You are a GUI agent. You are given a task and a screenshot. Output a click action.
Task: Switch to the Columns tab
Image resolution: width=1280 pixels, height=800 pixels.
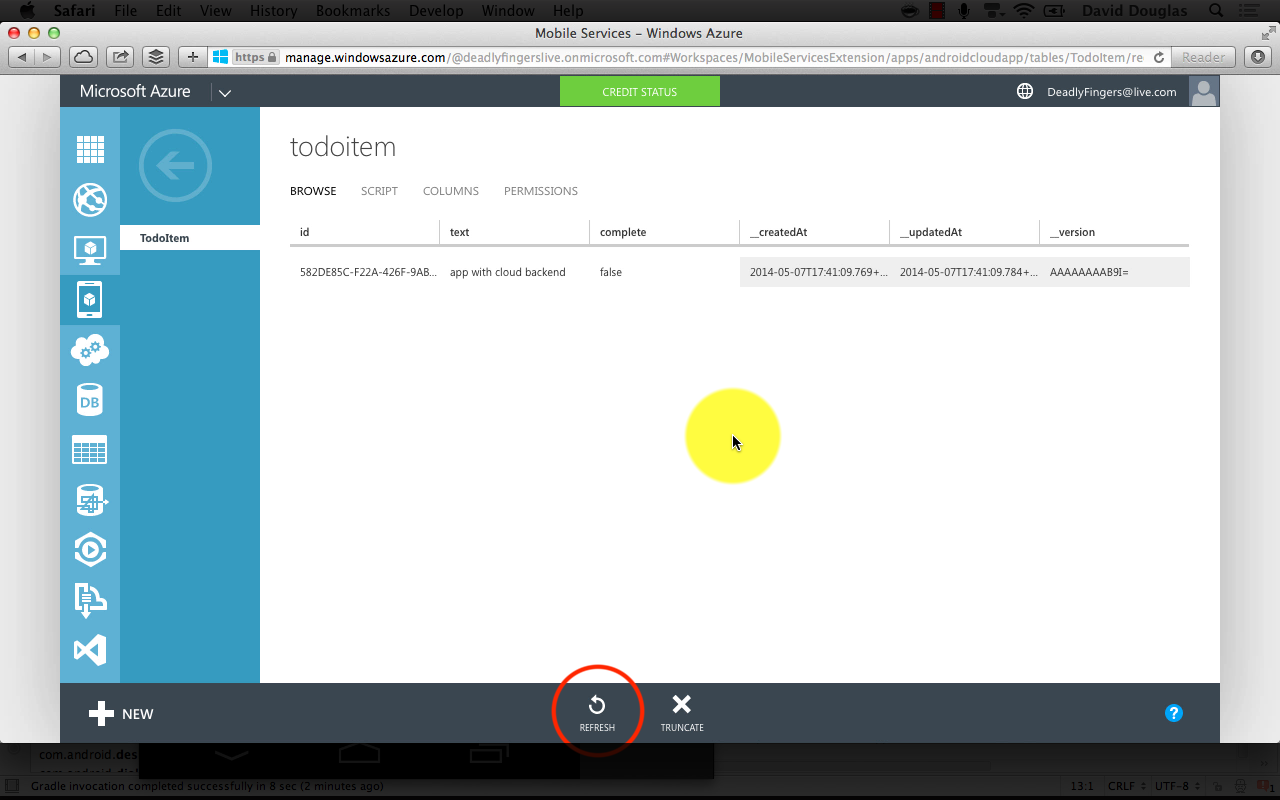pos(451,191)
